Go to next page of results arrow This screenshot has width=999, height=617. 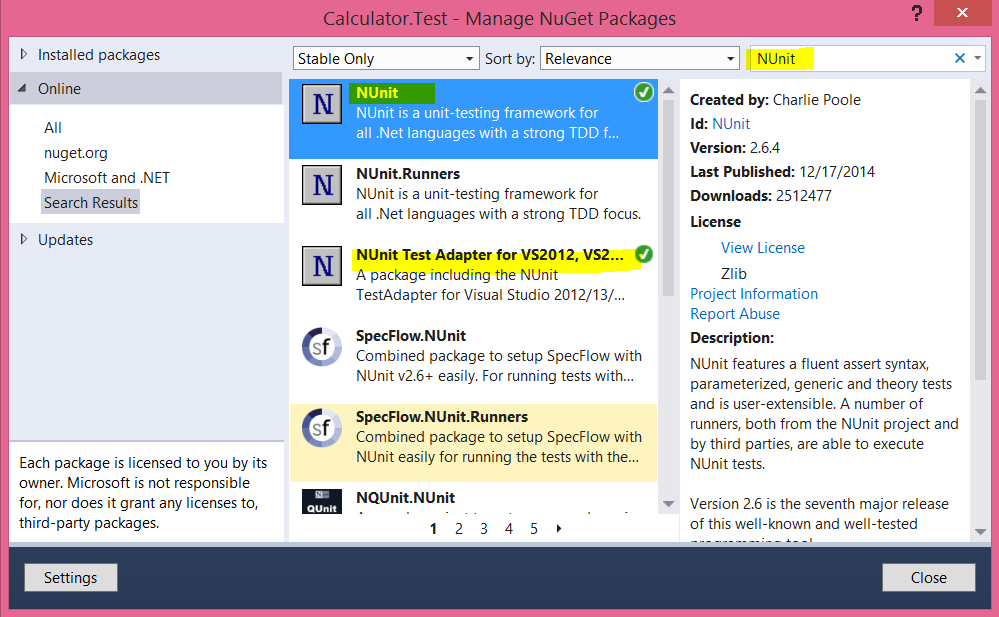(x=559, y=528)
